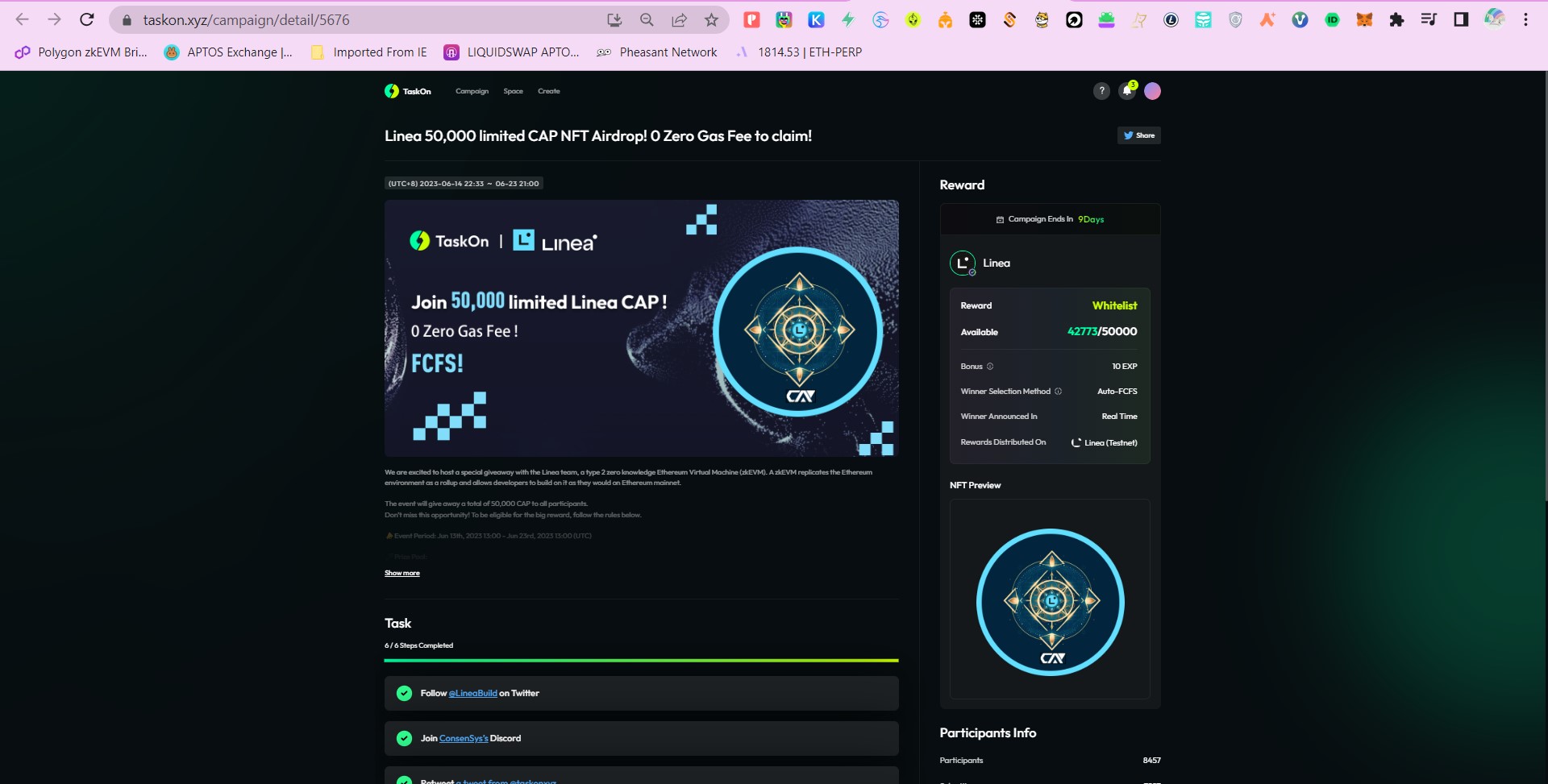Click the "6 / 6 Steps Completed" text

(x=419, y=645)
